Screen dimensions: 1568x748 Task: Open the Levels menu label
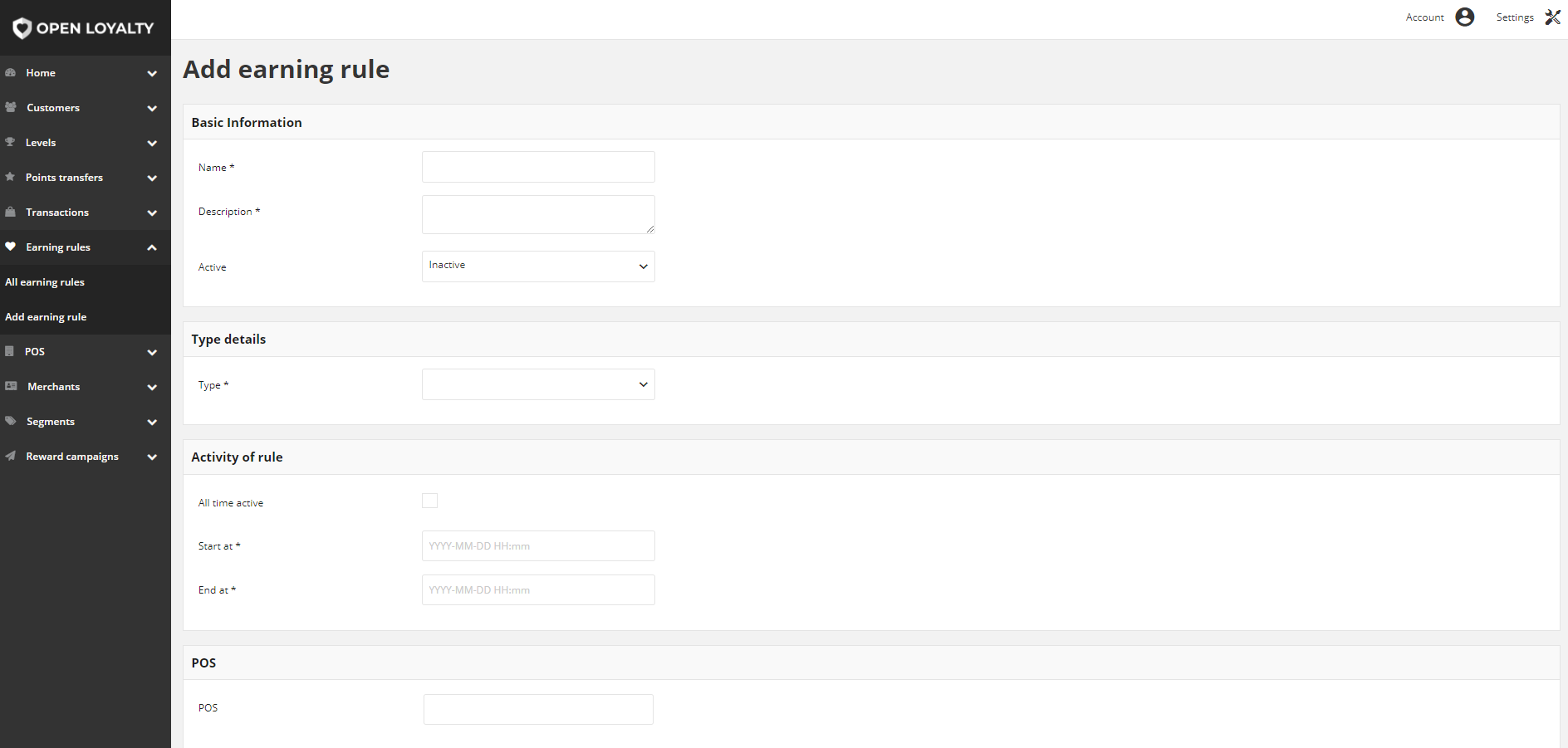[x=41, y=143]
